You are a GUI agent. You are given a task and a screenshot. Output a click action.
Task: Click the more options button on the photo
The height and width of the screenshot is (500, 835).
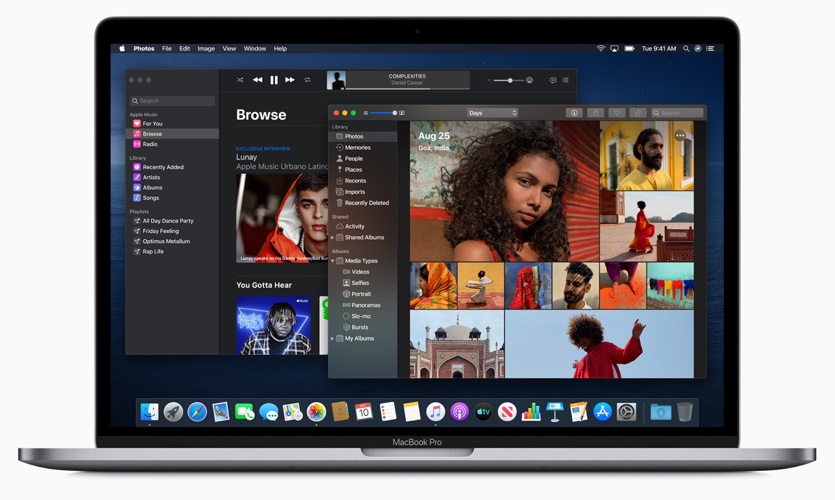tap(680, 135)
